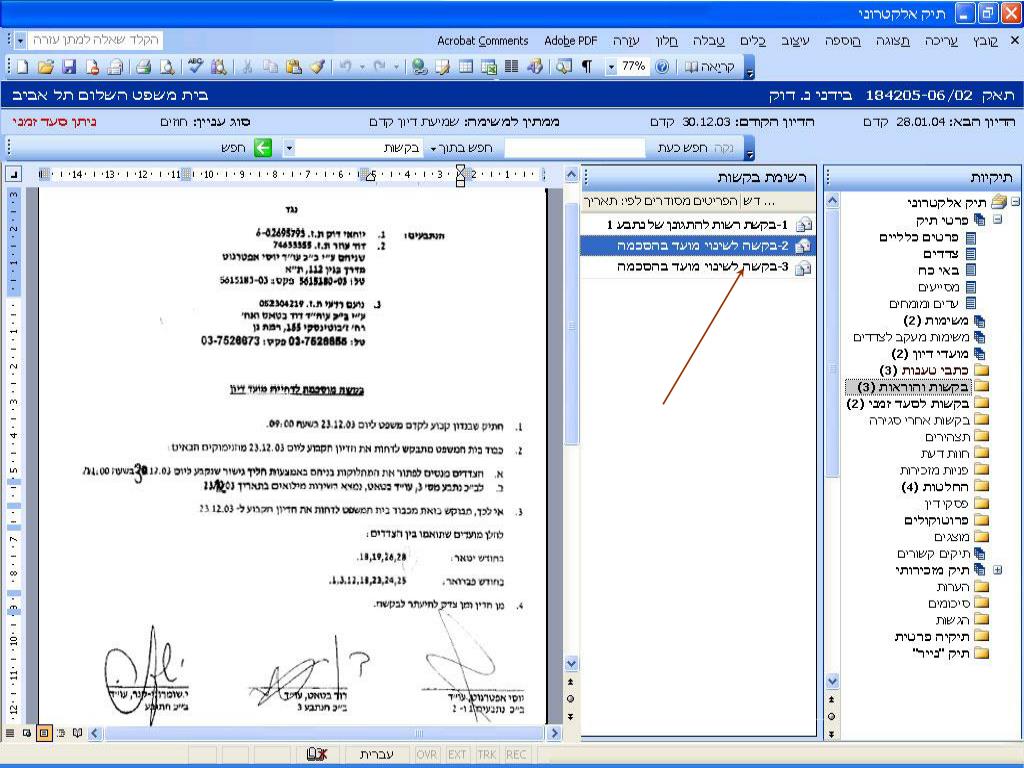Open the משימות (2) tree item
The width and height of the screenshot is (1024, 768).
pos(944,320)
